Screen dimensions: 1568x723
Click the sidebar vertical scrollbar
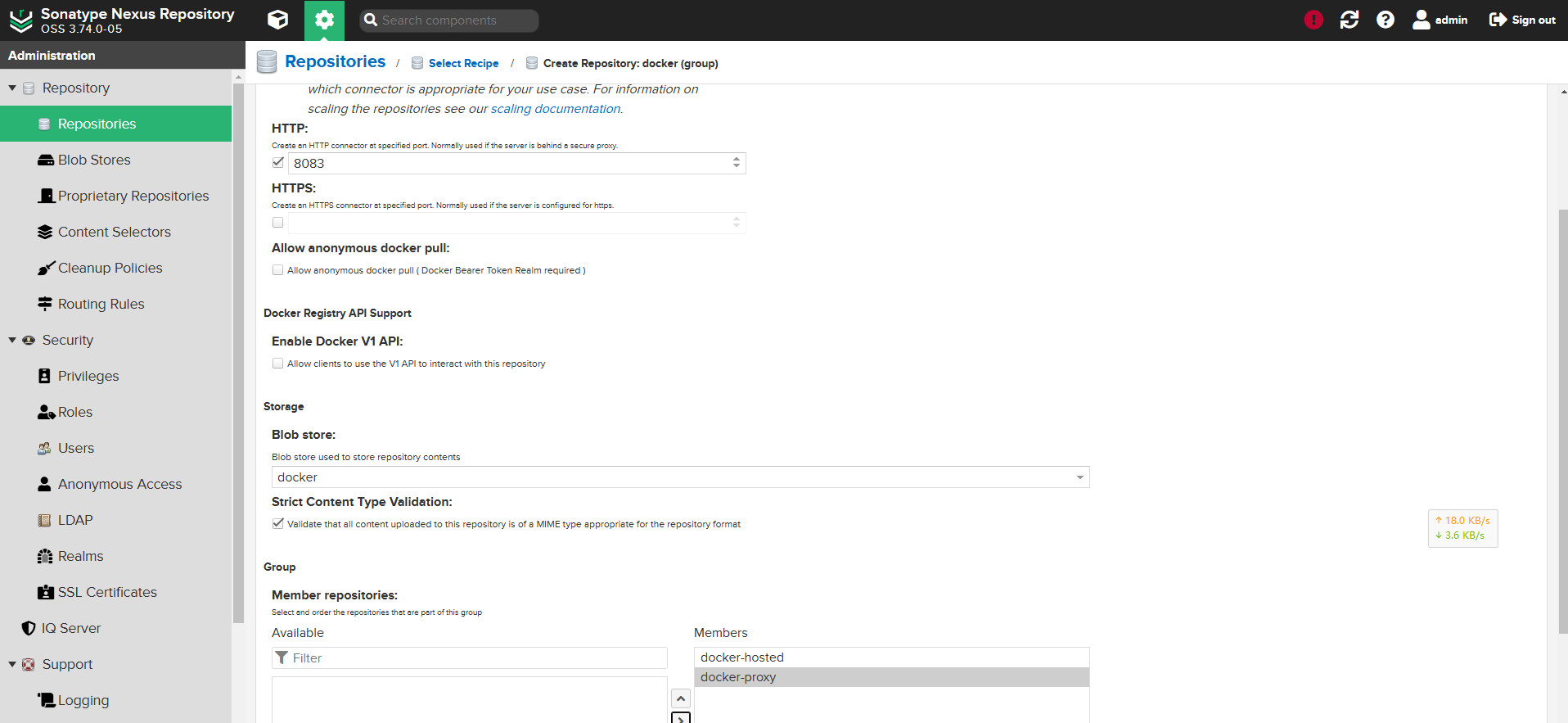[238, 352]
